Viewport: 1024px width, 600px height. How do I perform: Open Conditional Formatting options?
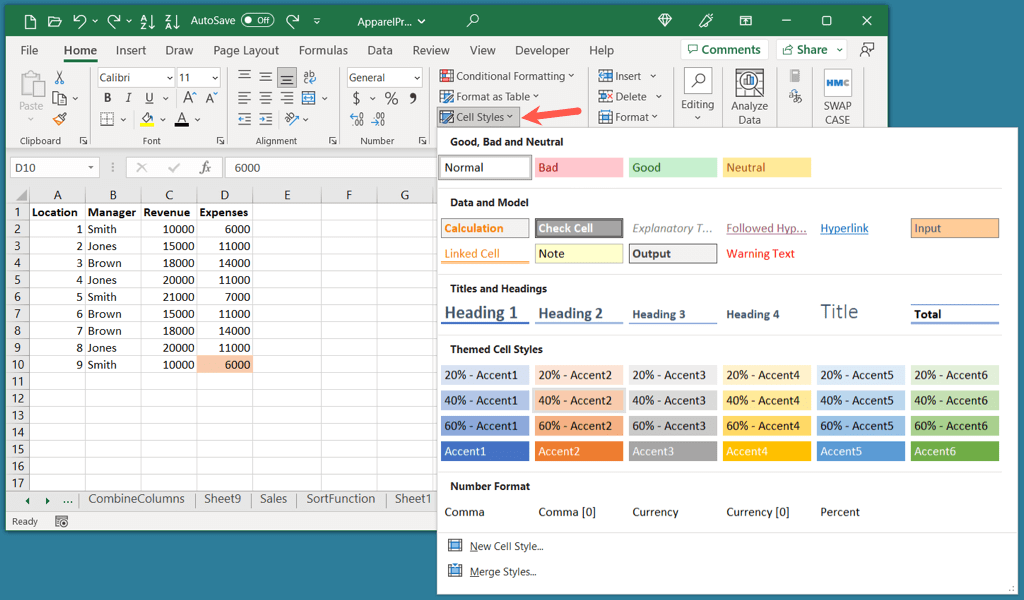(507, 76)
